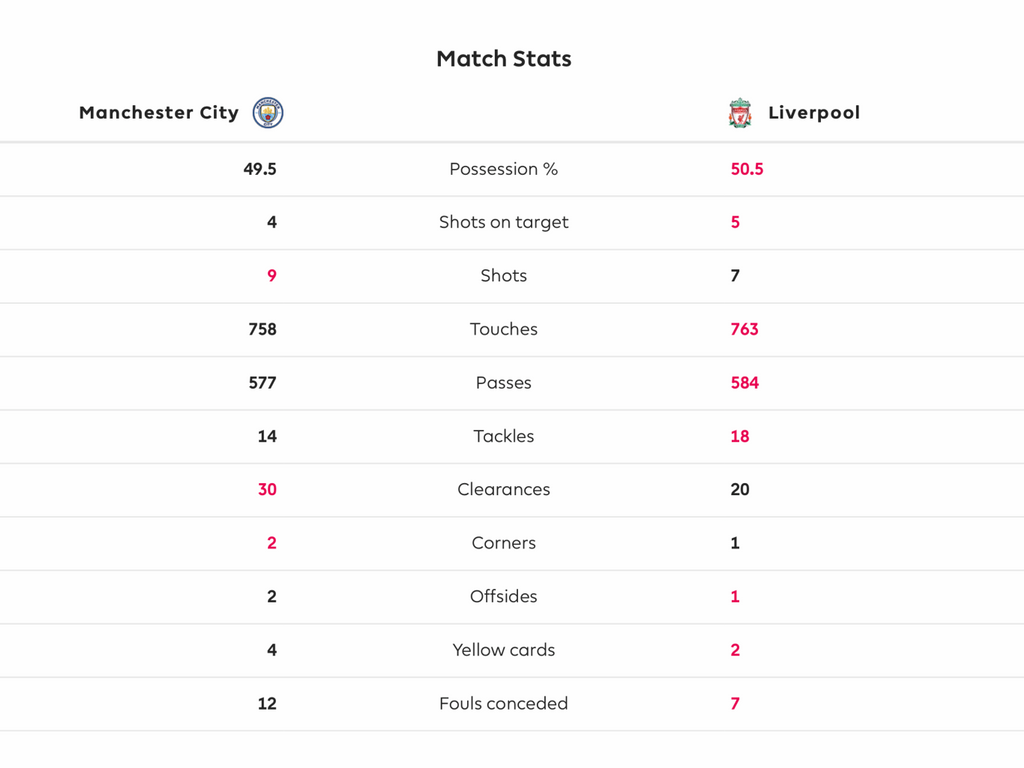The width and height of the screenshot is (1024, 768).
Task: Select the Tackles stat label
Action: (x=504, y=436)
